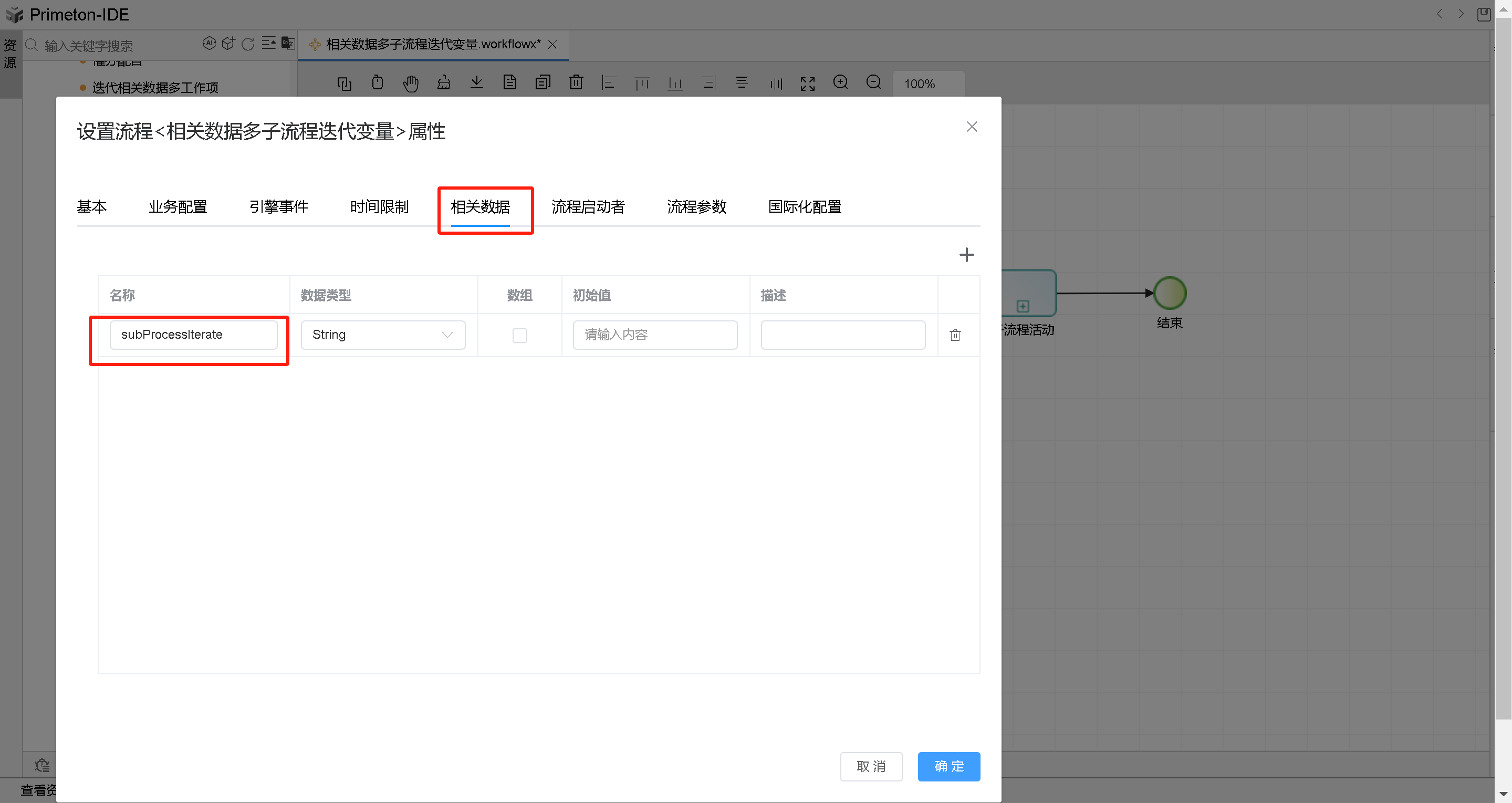This screenshot has height=803, width=1512.
Task: Select the AI assistant icon above the sidebar
Action: point(210,43)
